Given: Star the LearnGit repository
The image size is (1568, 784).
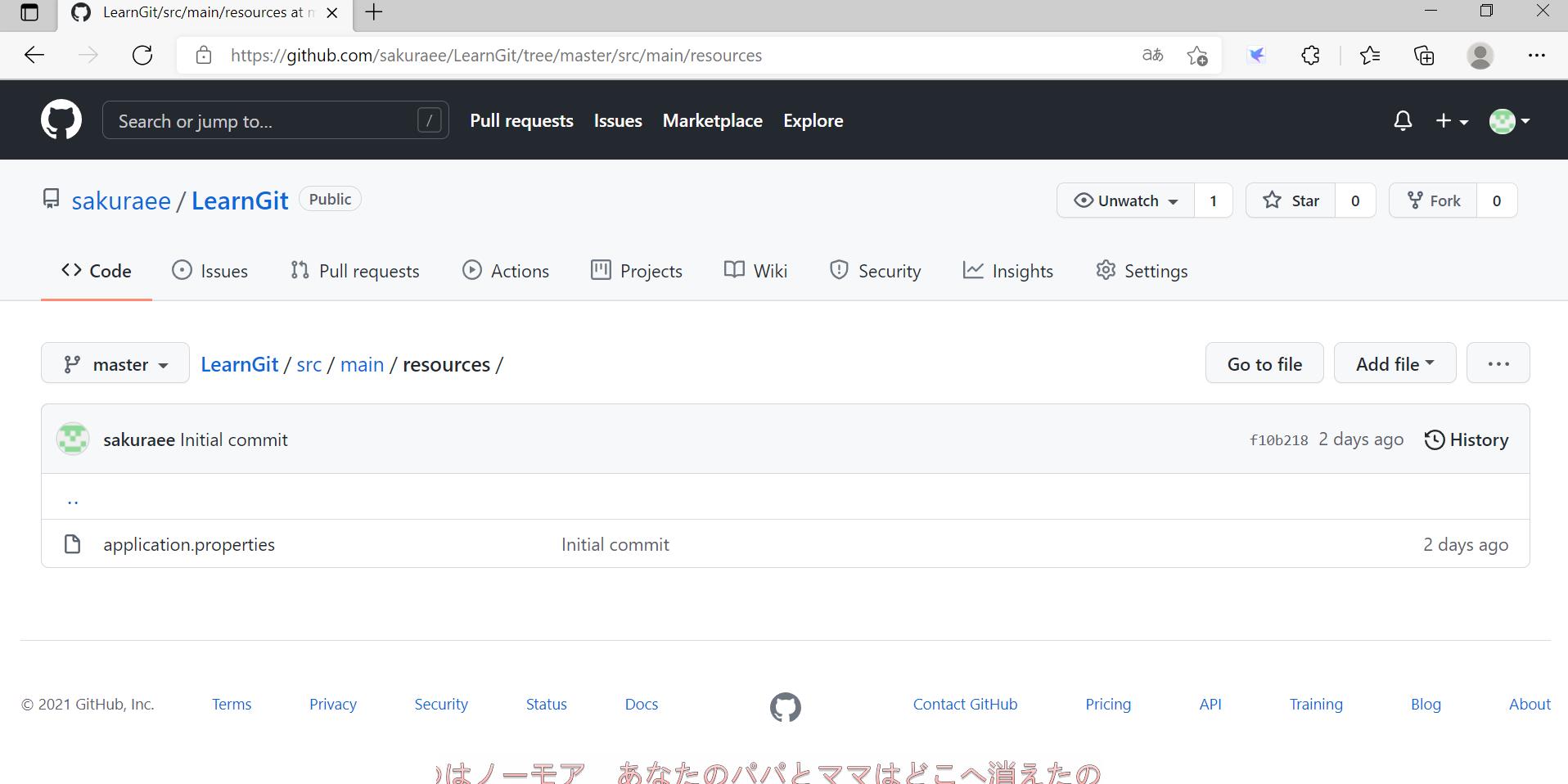Looking at the screenshot, I should (1291, 201).
